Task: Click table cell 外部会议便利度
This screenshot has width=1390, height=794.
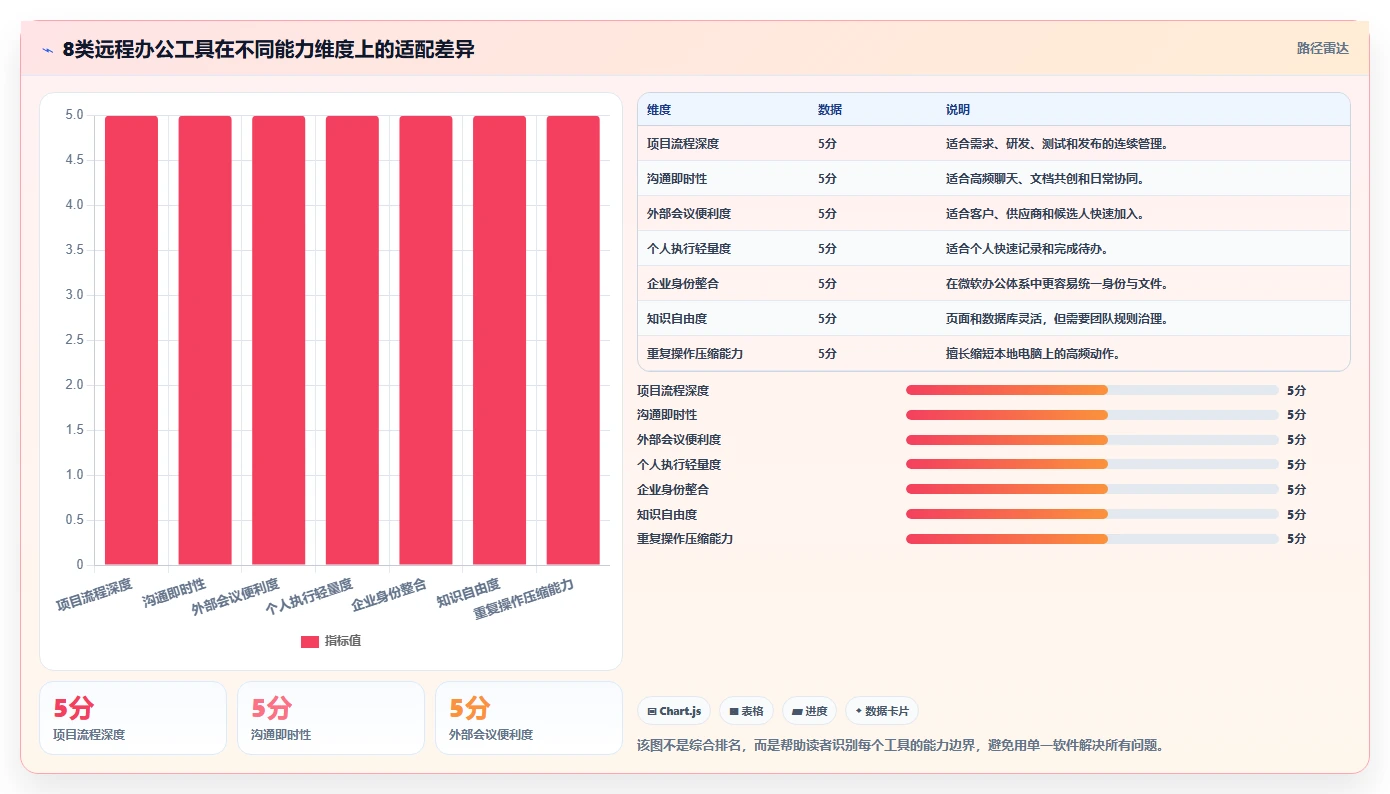Action: [689, 214]
